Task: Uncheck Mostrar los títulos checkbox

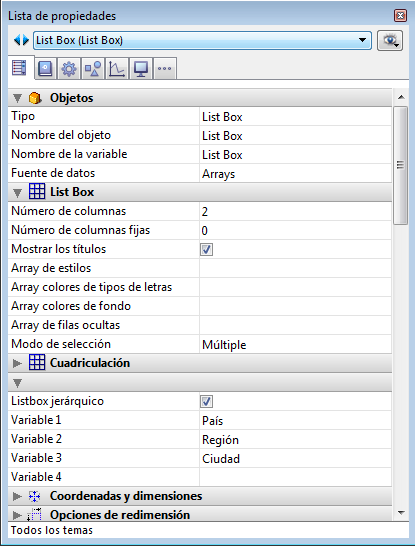Action: pos(206,249)
